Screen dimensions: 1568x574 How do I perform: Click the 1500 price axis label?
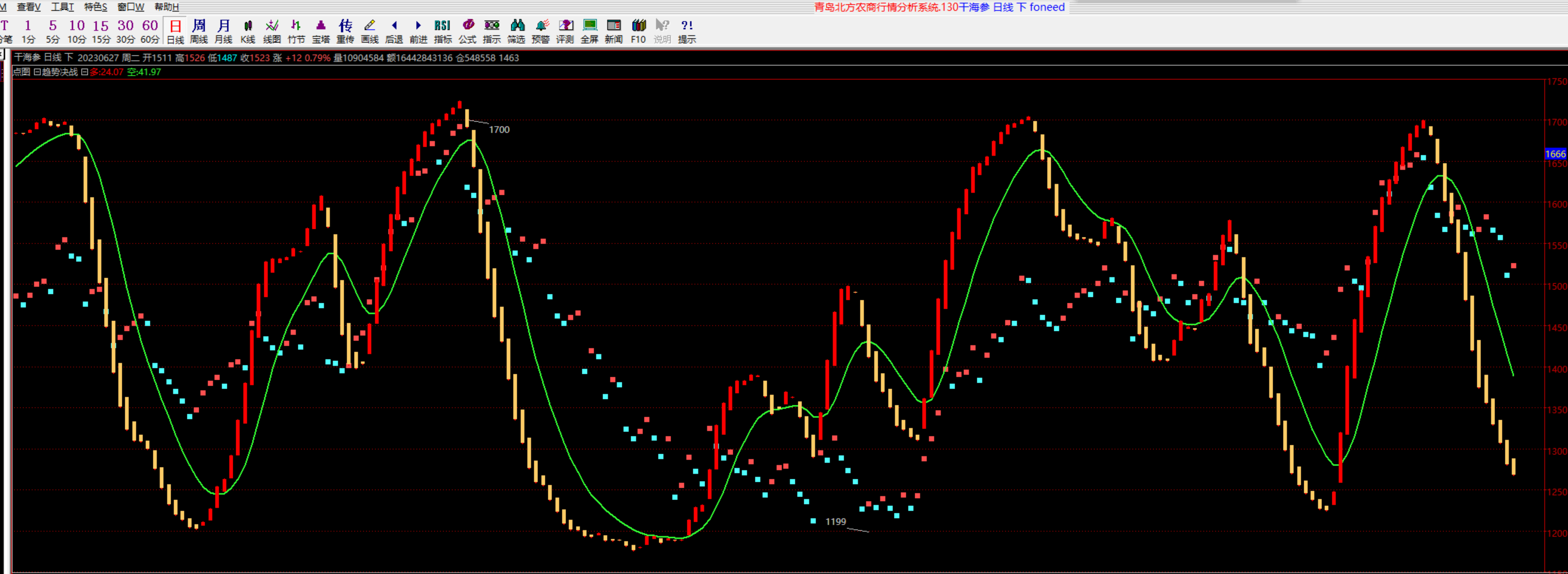click(x=1558, y=287)
